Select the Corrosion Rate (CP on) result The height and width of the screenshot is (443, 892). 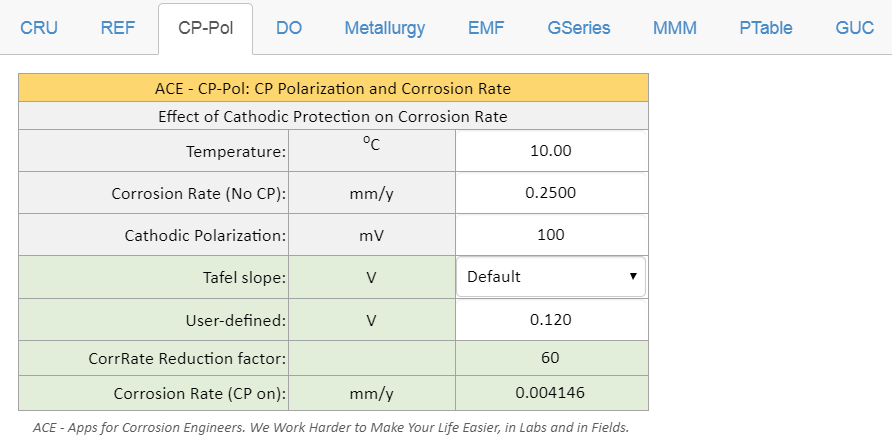pos(551,393)
